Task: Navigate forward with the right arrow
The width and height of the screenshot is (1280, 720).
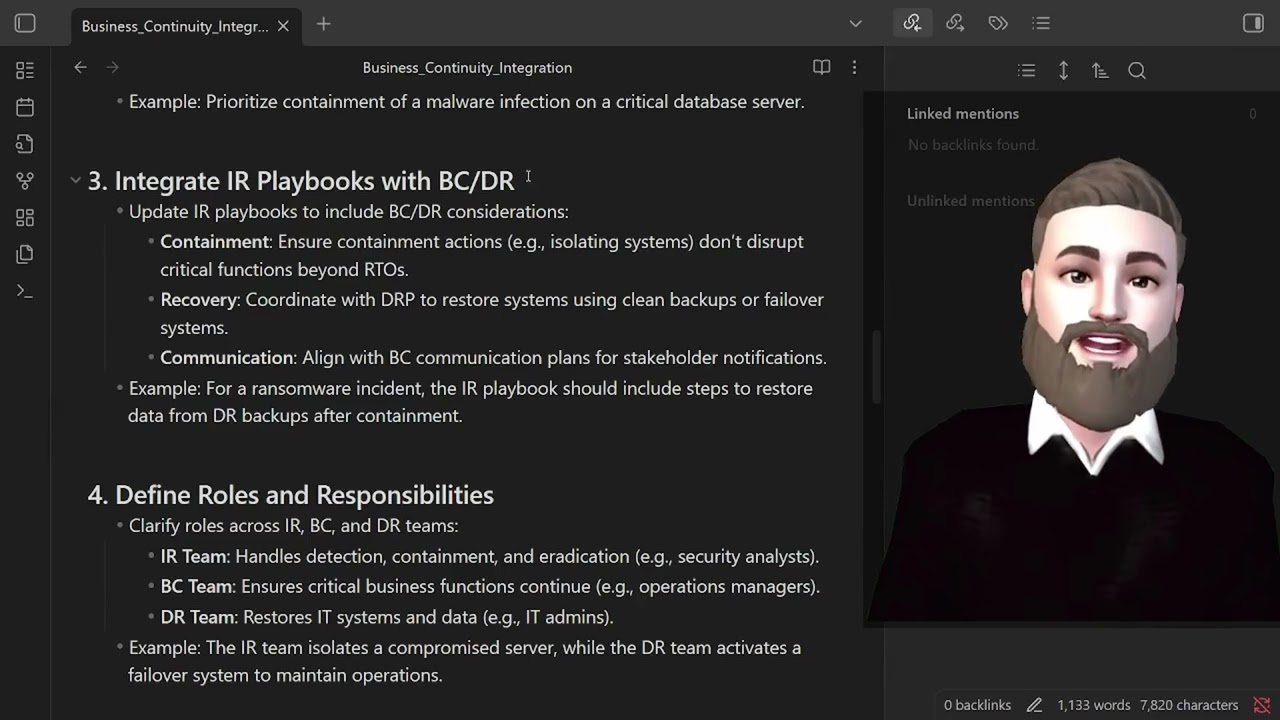Action: point(112,68)
